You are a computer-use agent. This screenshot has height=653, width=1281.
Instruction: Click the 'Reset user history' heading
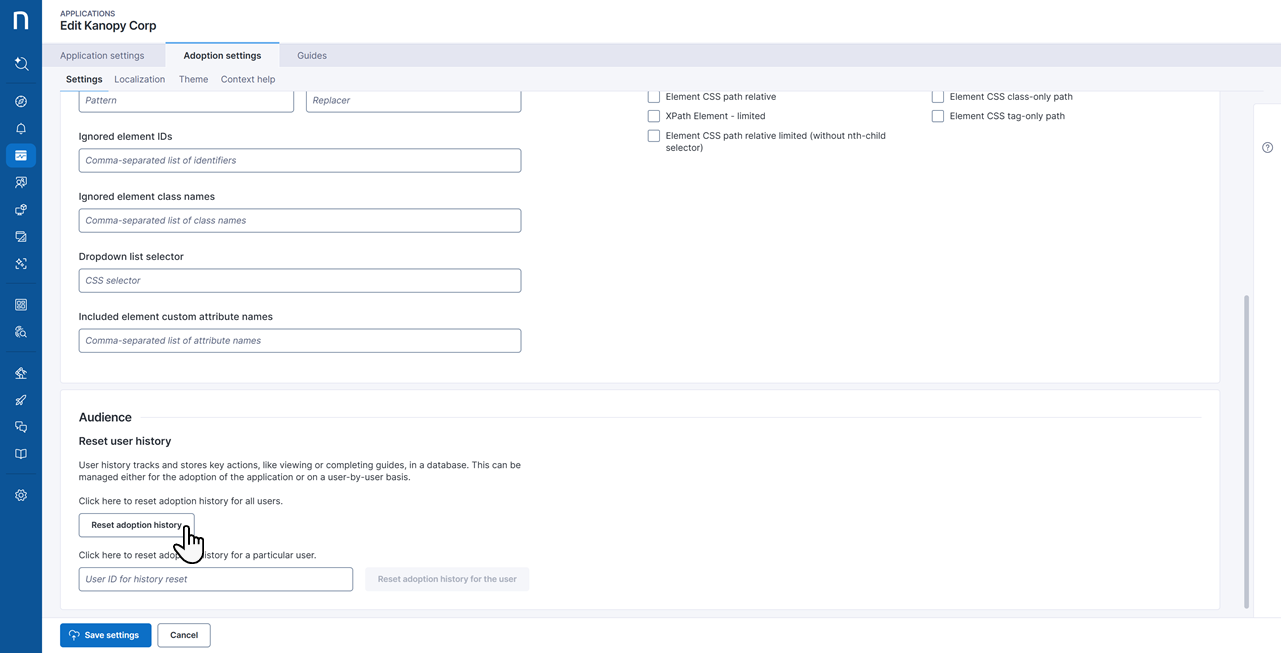coord(125,441)
